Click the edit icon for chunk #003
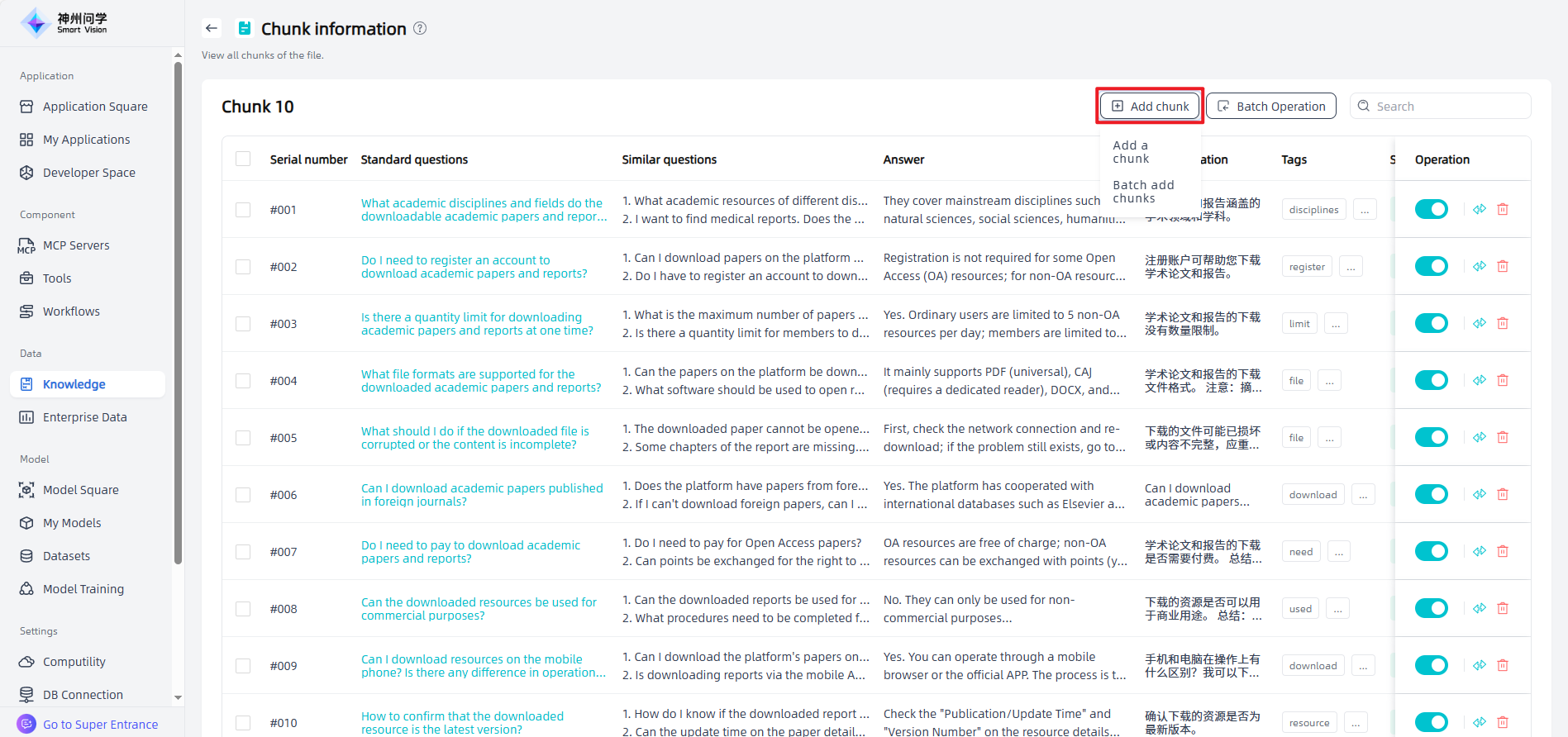 pos(1480,323)
